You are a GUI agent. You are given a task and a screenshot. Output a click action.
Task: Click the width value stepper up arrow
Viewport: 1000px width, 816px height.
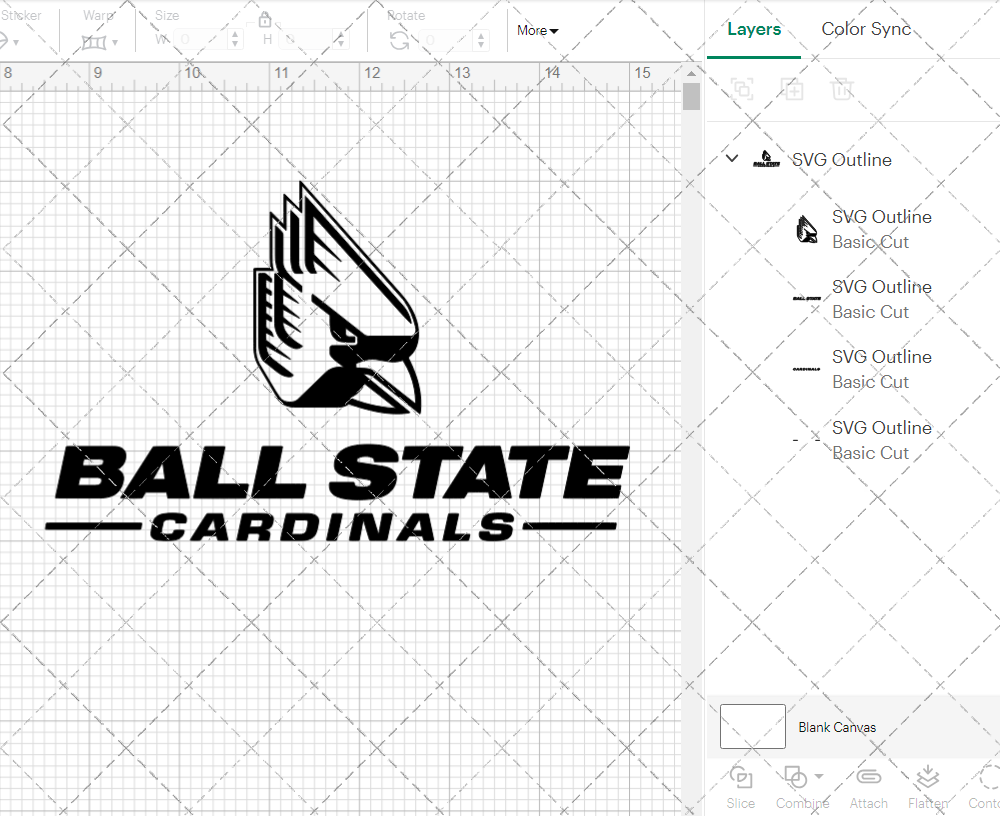point(236,35)
